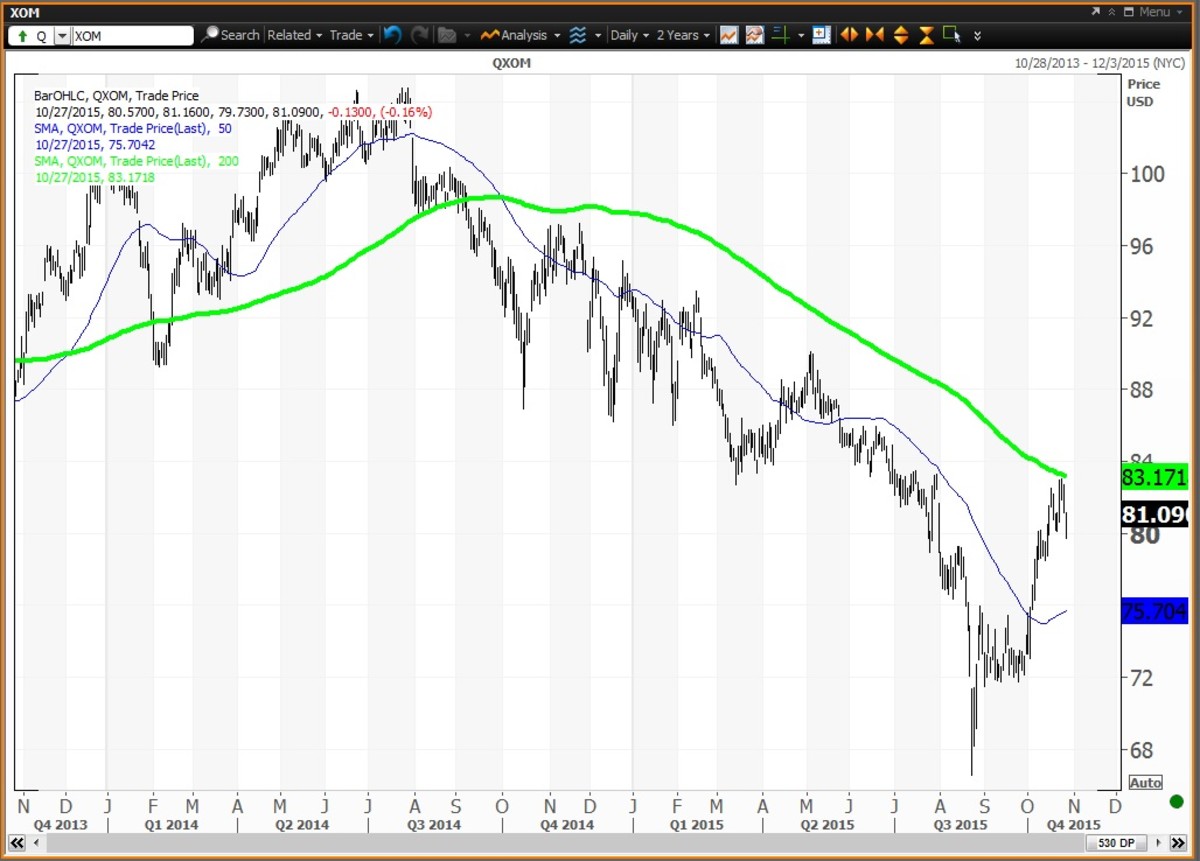This screenshot has height=861, width=1200.
Task: Click the 10/27/2015, 75.7042 SMA value
Action: tap(94, 144)
